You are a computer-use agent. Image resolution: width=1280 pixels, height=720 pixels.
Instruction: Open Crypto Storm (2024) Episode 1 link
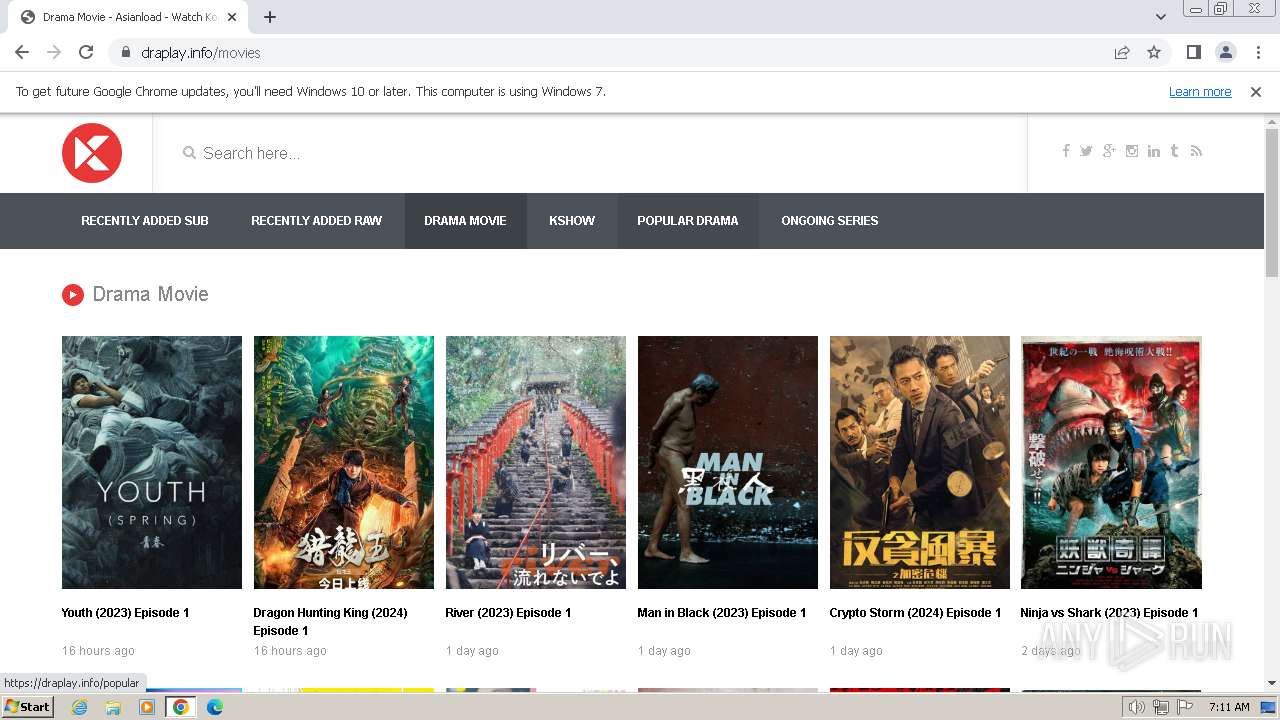(x=915, y=613)
